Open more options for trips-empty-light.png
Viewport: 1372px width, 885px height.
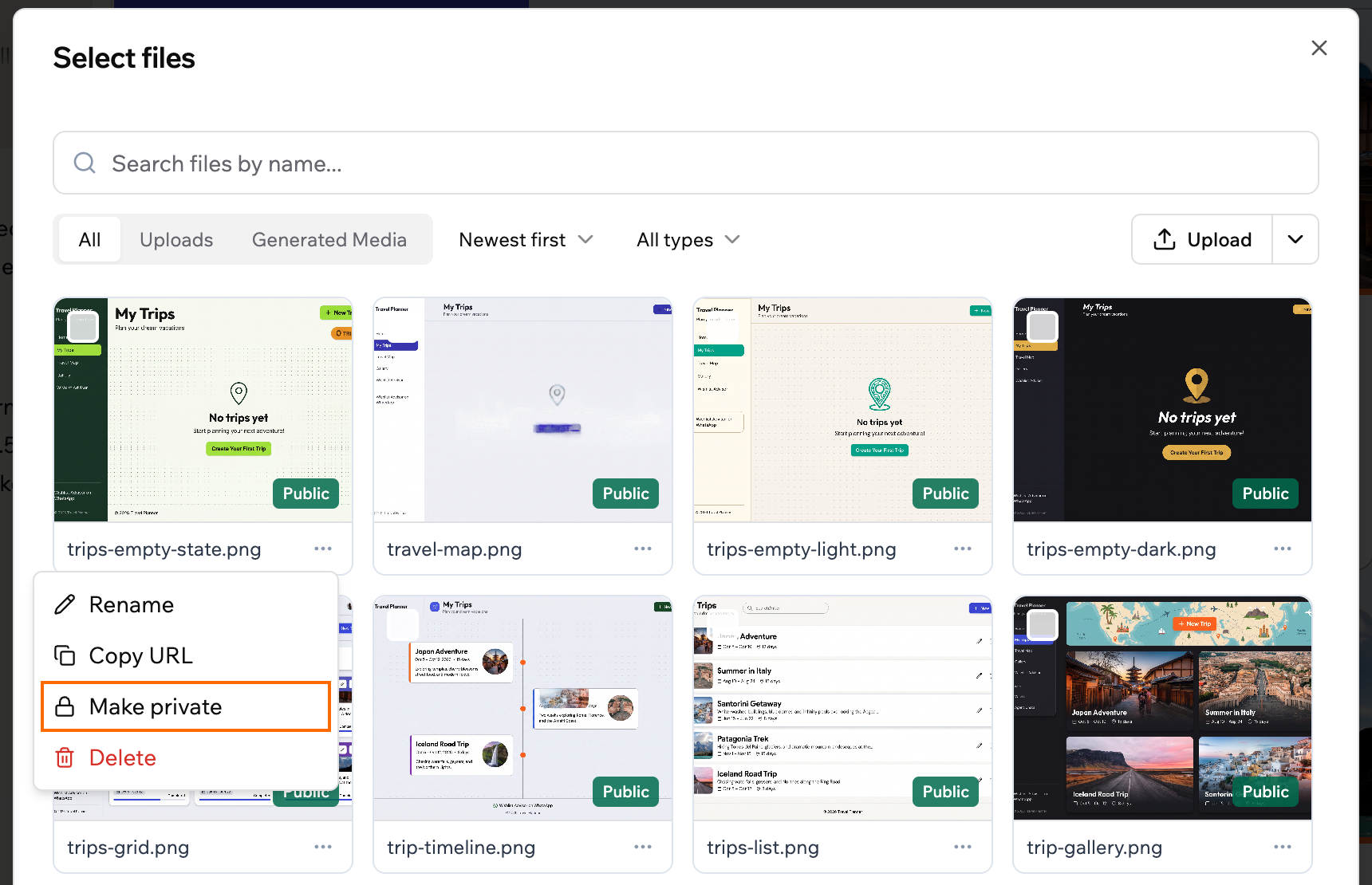click(963, 549)
